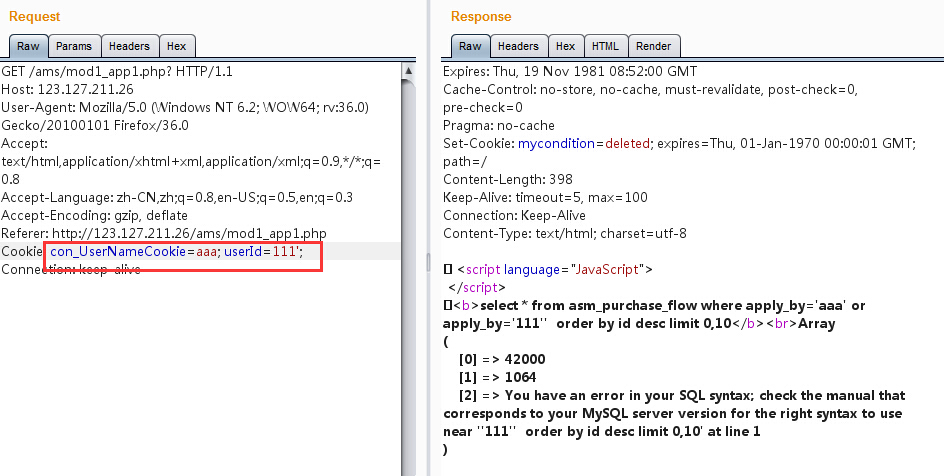Open the Request Hex tab
Screen dimensions: 944x476
coord(176,46)
